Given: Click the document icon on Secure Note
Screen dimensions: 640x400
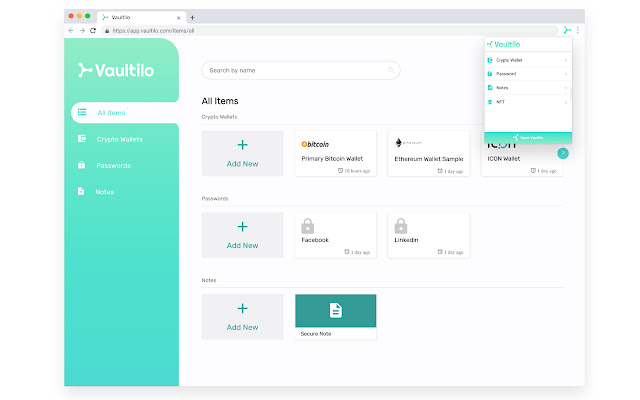Looking at the screenshot, I should (336, 311).
